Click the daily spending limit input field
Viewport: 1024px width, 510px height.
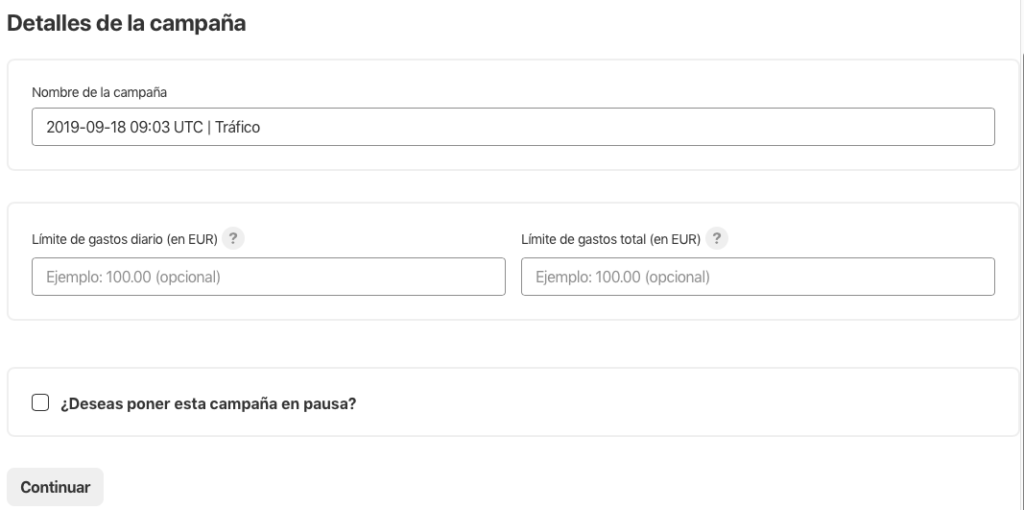tap(268, 277)
